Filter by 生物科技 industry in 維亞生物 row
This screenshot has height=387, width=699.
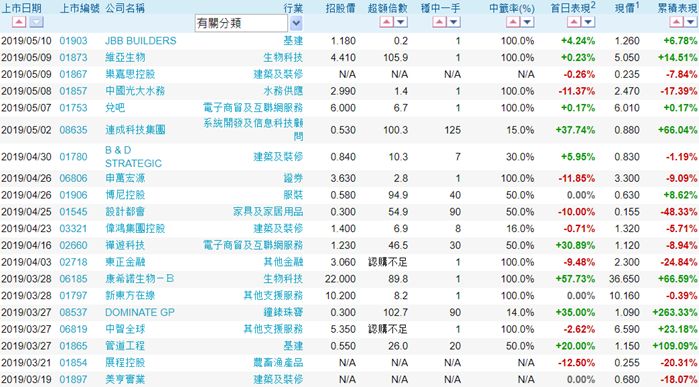point(283,58)
